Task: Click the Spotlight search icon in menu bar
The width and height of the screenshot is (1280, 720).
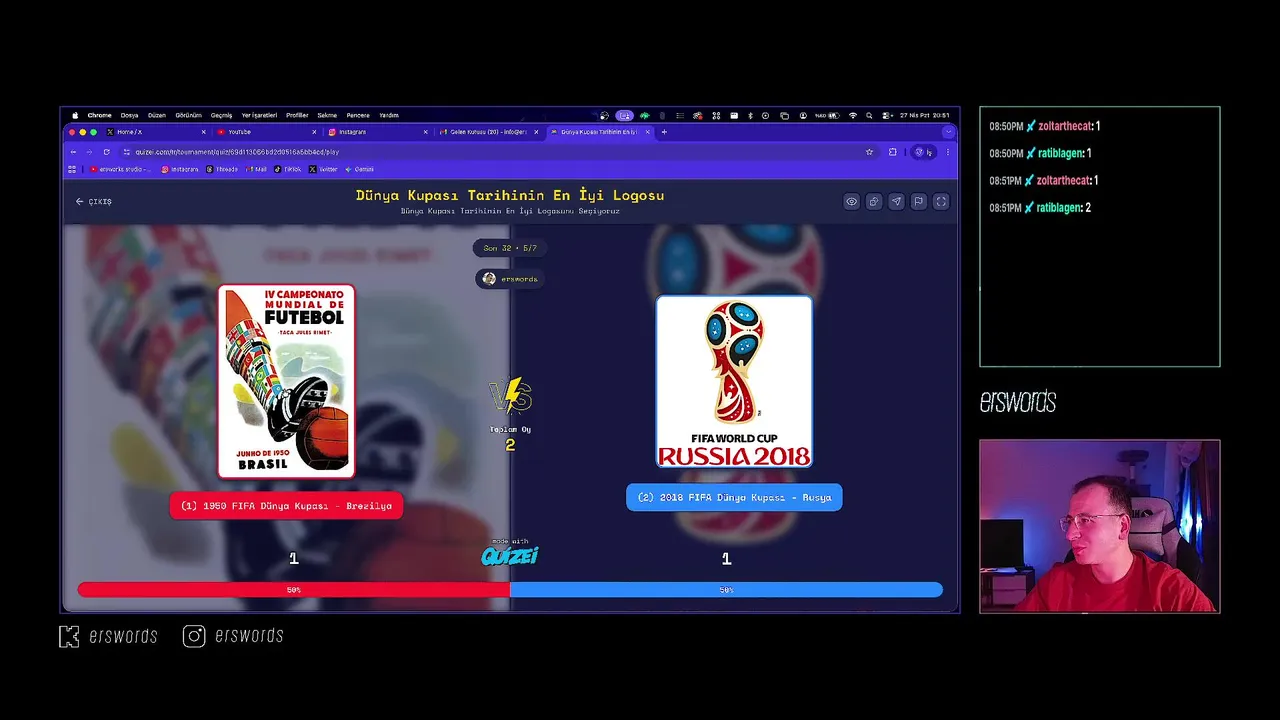Action: pyautogui.click(x=869, y=115)
